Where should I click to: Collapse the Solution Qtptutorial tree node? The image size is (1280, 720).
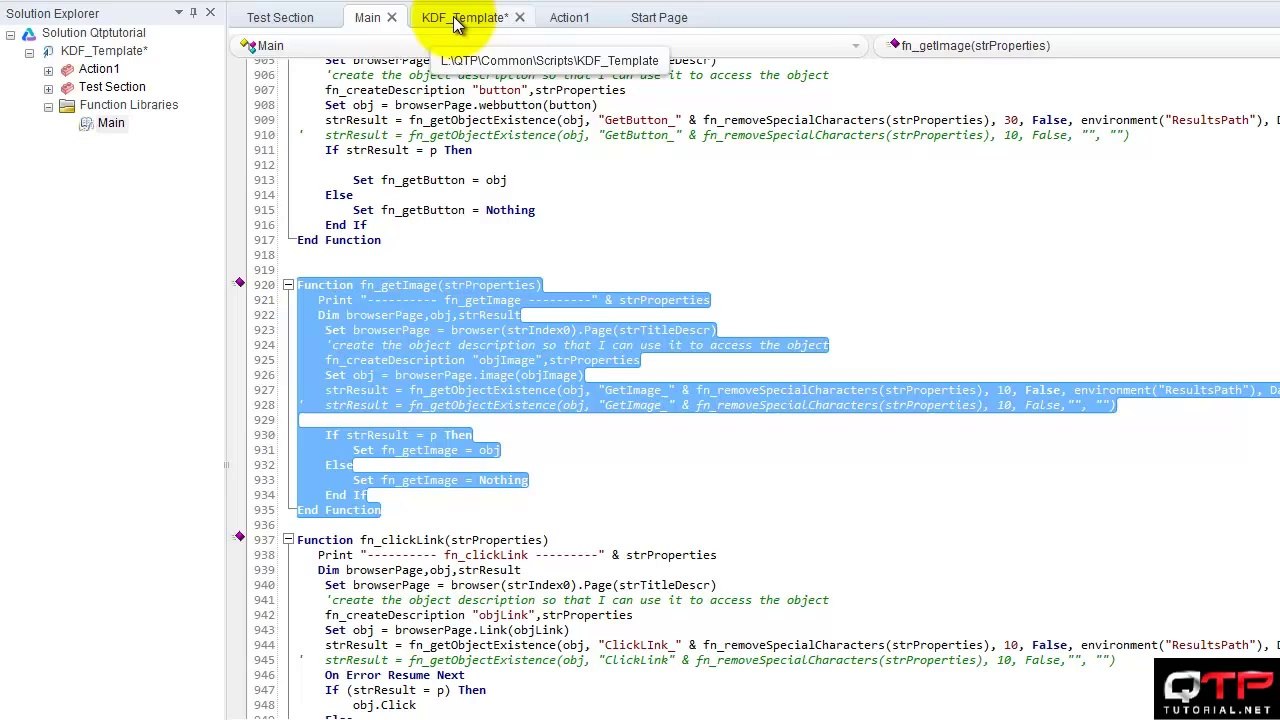(10, 34)
